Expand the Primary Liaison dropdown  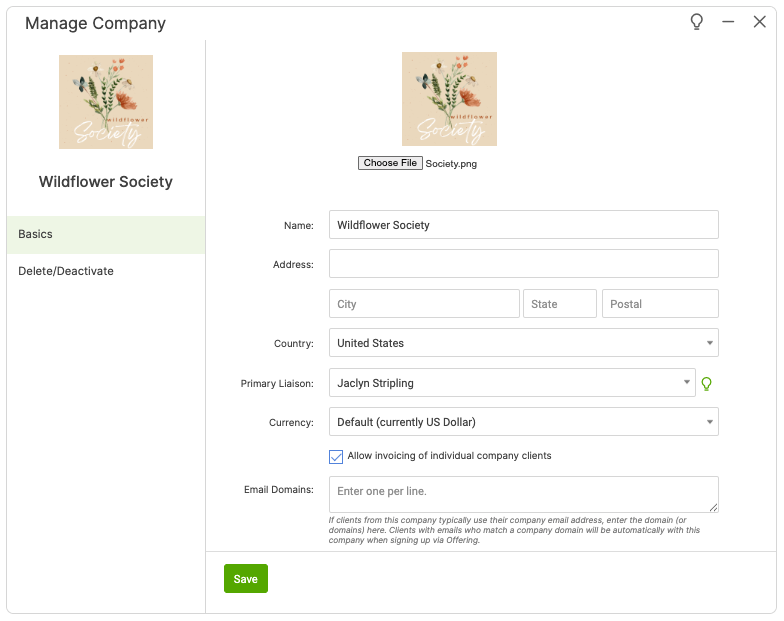512,383
